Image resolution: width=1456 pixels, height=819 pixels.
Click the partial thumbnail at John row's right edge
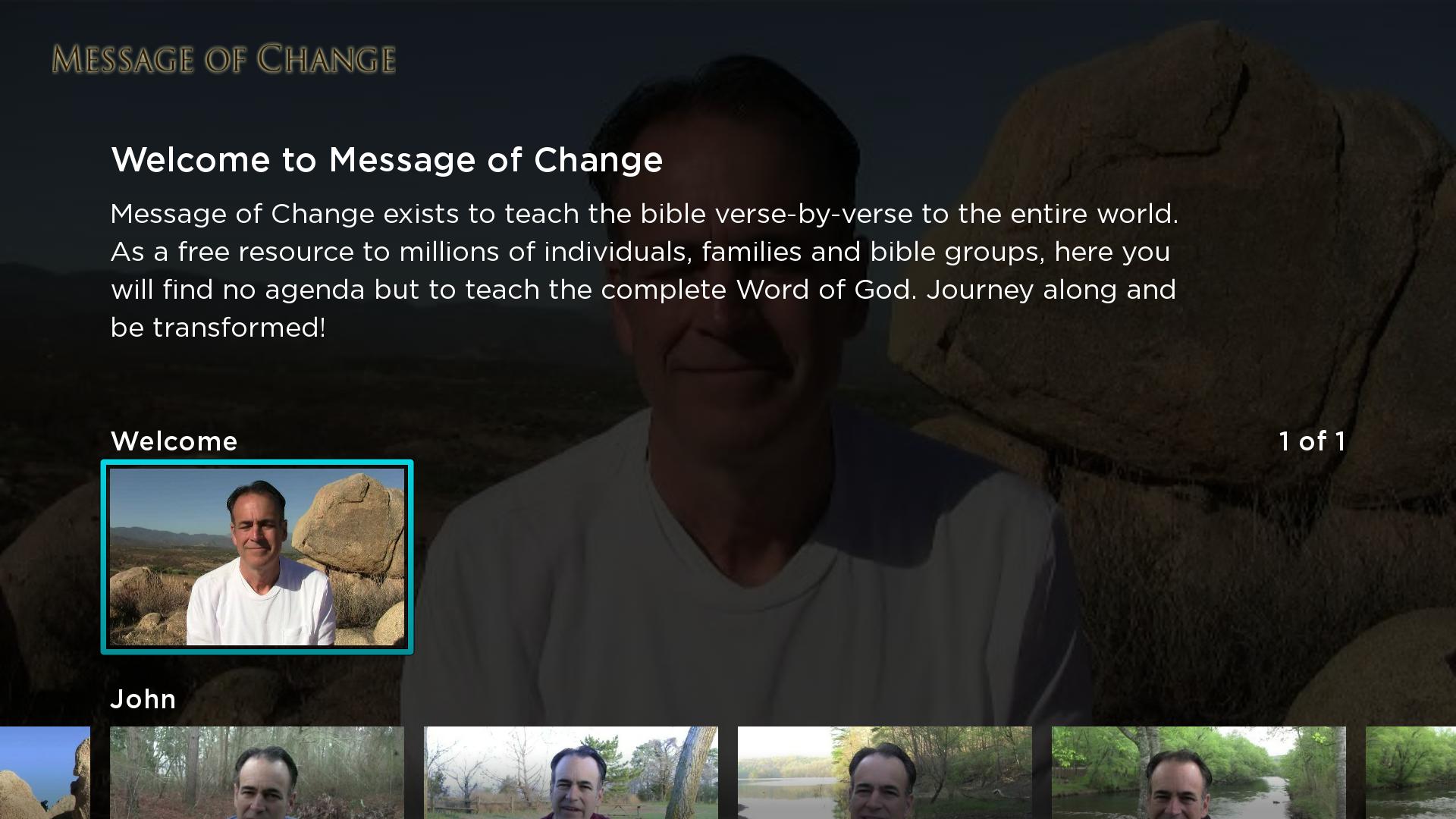(x=1410, y=772)
